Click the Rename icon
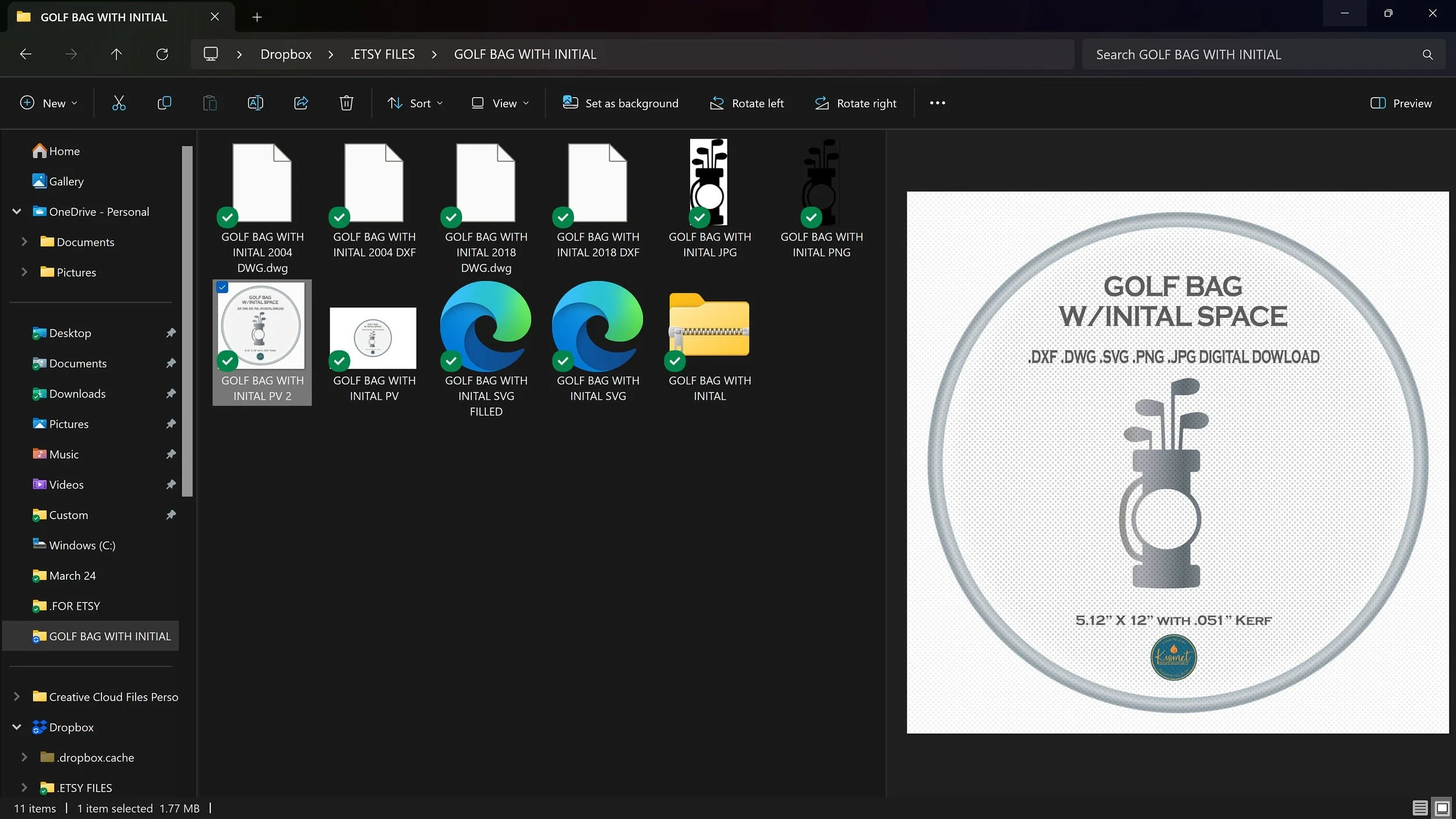The width and height of the screenshot is (1456, 819). click(x=255, y=103)
